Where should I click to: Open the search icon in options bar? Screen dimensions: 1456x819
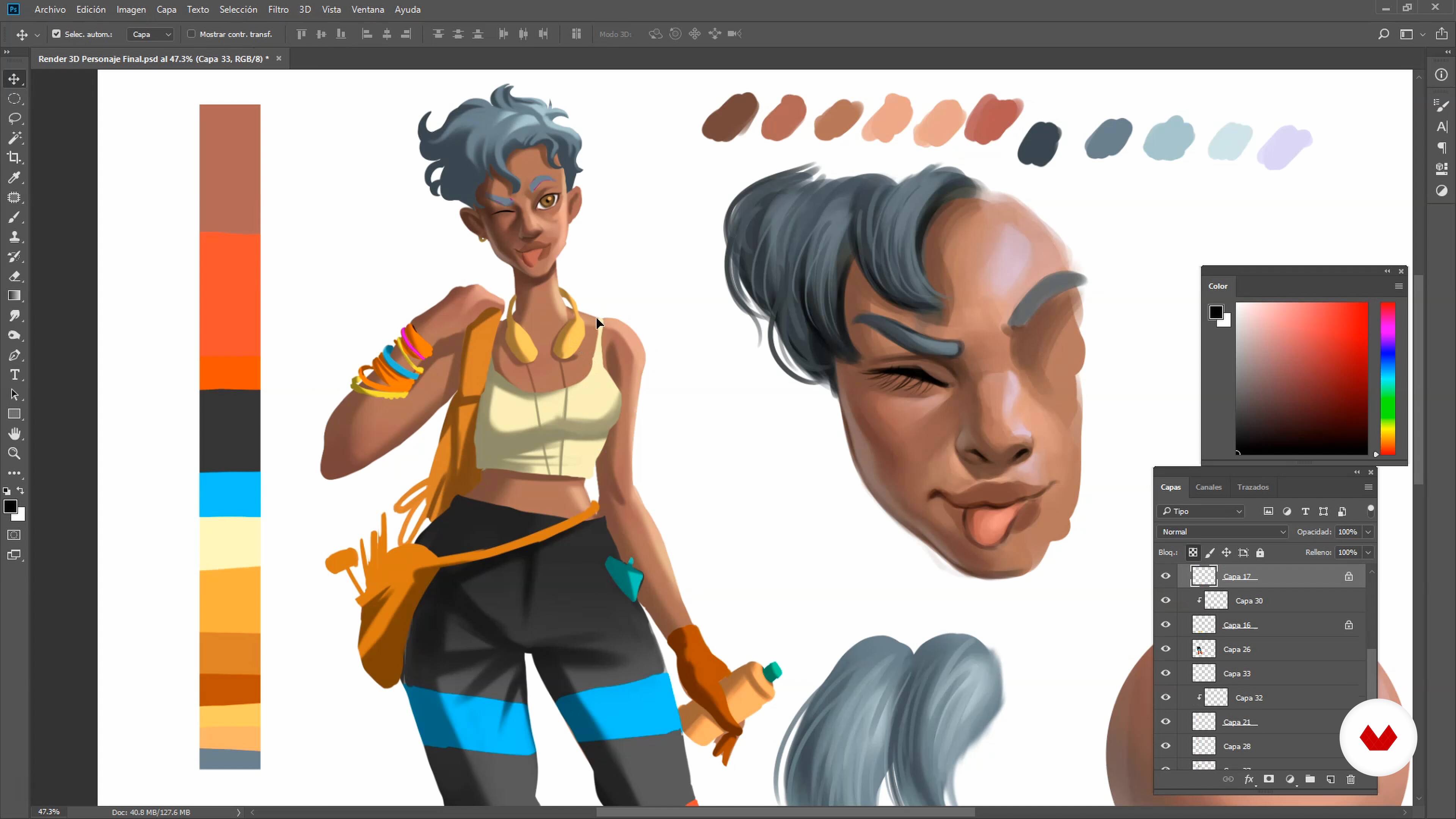tap(1383, 34)
